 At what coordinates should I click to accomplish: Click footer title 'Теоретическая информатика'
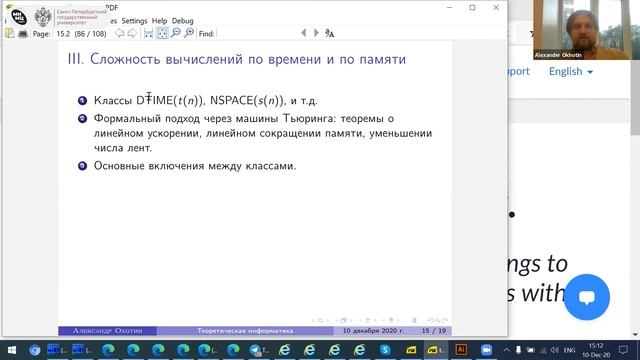click(x=245, y=331)
